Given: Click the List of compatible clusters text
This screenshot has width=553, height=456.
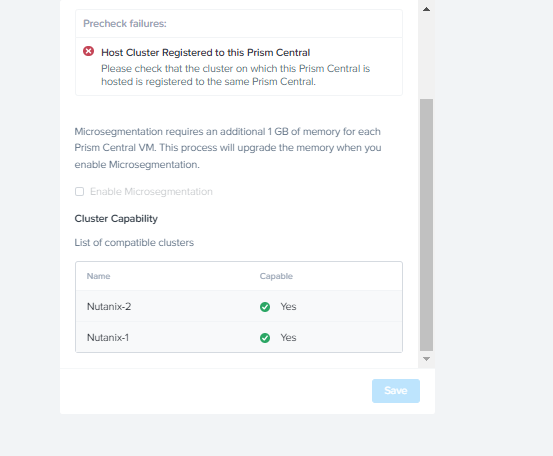Looking at the screenshot, I should [134, 243].
